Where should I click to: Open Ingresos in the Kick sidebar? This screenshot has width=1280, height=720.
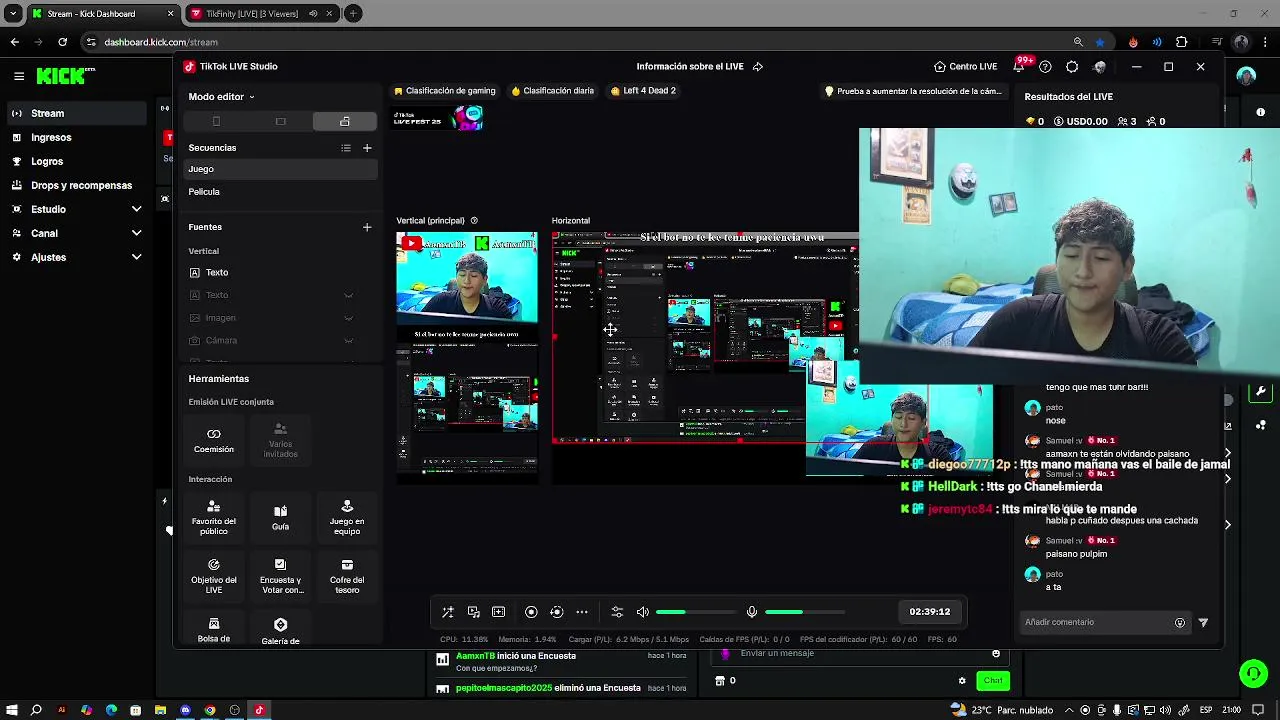click(x=77, y=137)
